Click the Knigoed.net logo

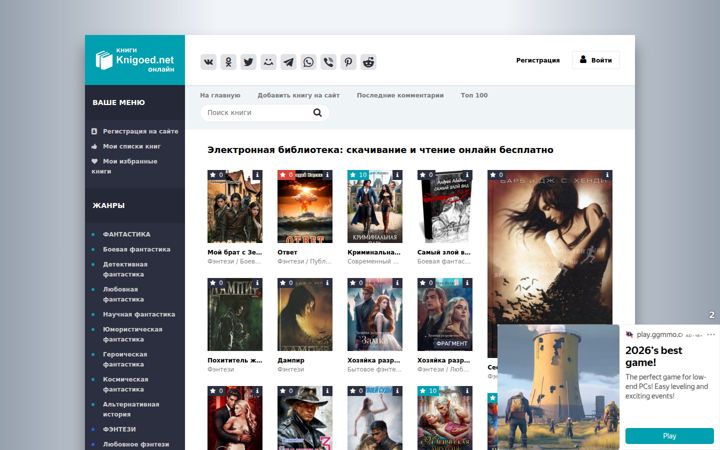click(135, 60)
